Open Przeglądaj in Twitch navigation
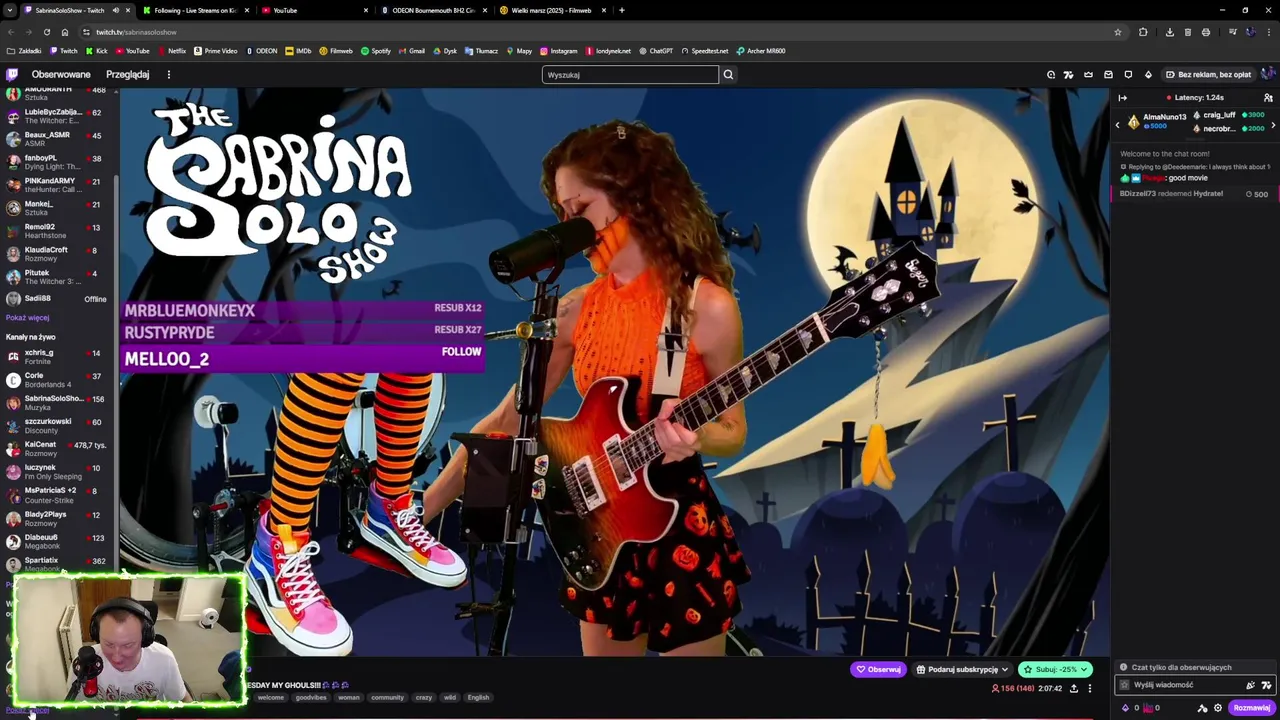Image resolution: width=1280 pixels, height=720 pixels. tap(128, 74)
